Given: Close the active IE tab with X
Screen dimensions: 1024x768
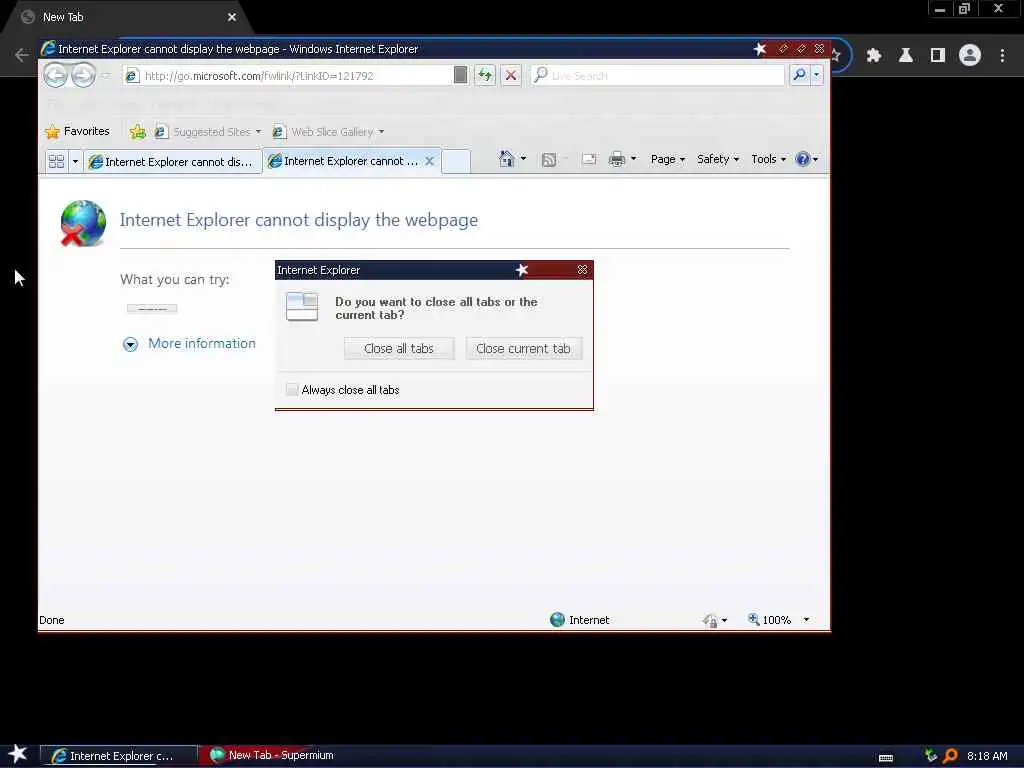Looking at the screenshot, I should [430, 161].
